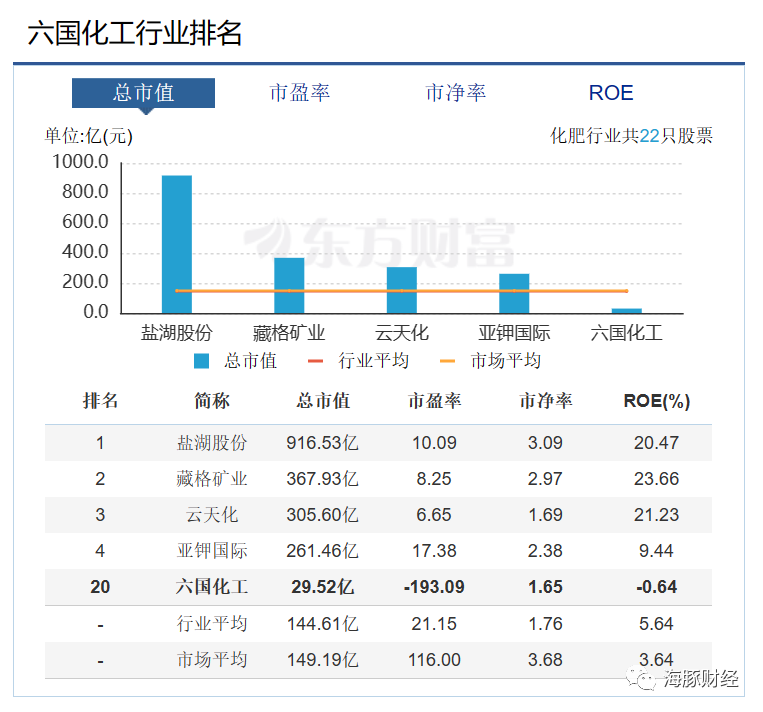Open the 市净率 tab
Image resolution: width=763 pixels, height=712 pixels.
point(455,93)
